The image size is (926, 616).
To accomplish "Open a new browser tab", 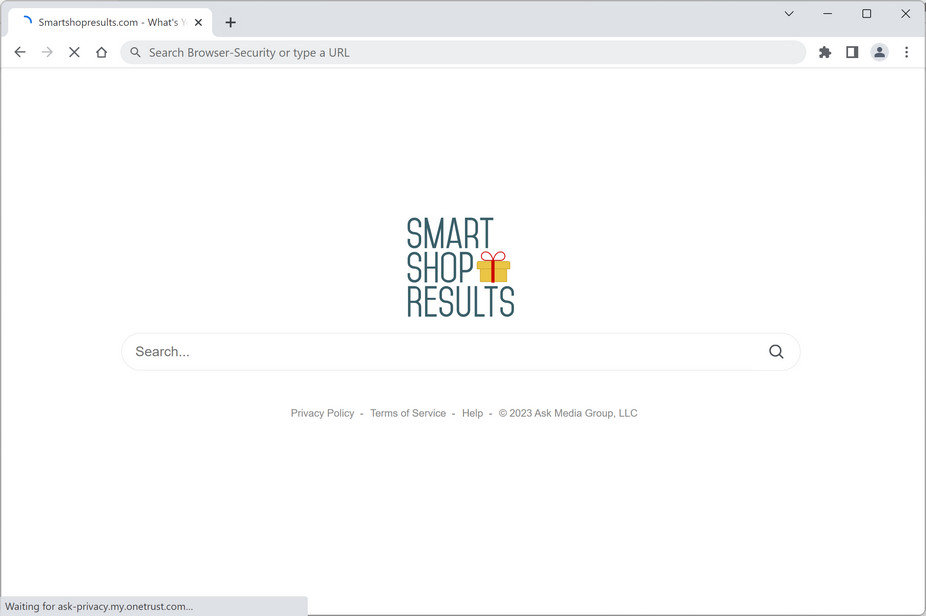I will (x=230, y=21).
